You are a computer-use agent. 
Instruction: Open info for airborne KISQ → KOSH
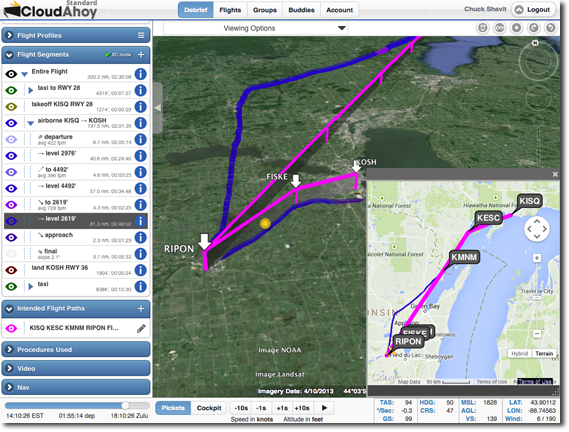click(x=140, y=123)
